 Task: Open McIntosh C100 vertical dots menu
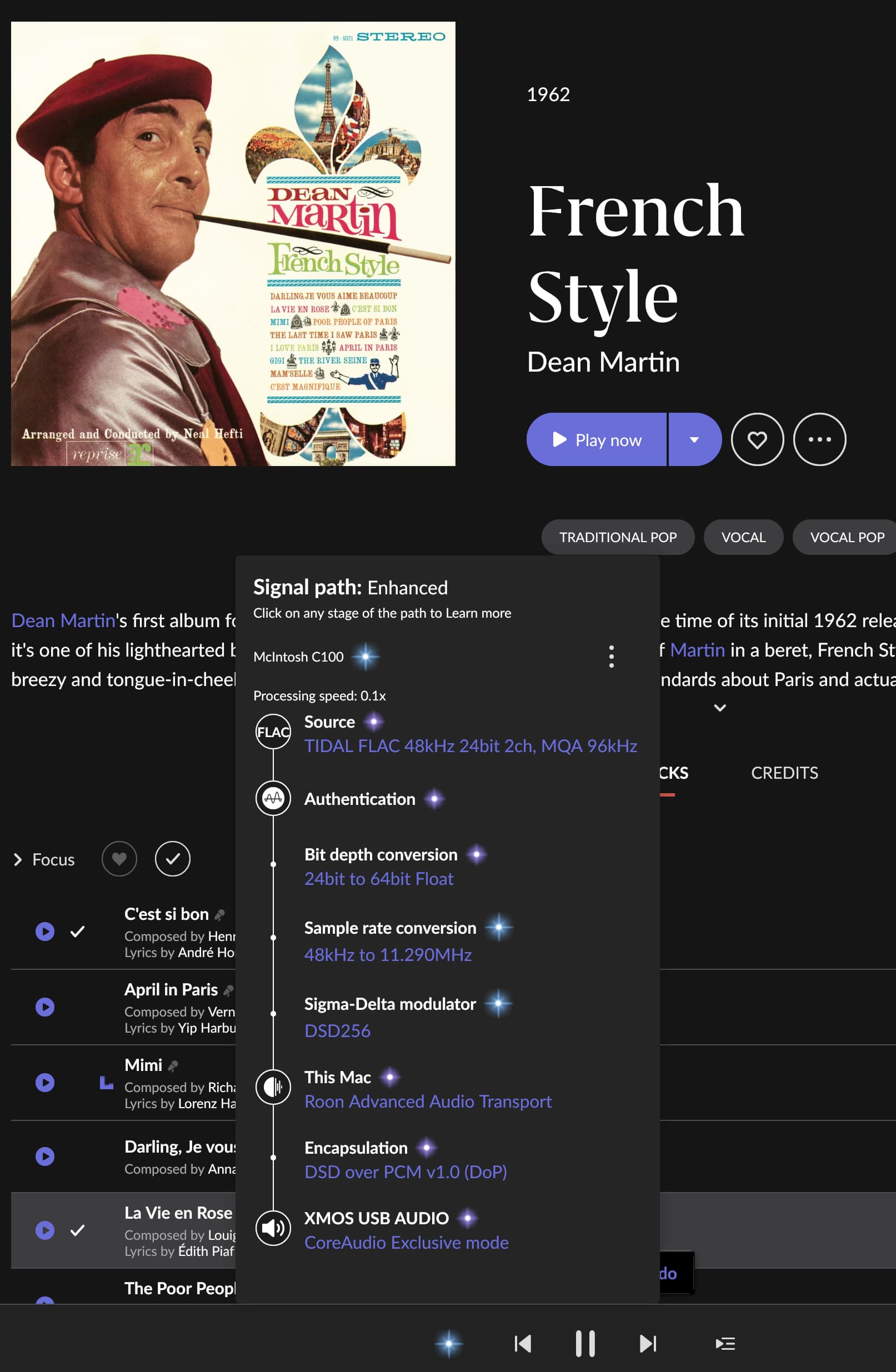(x=611, y=657)
